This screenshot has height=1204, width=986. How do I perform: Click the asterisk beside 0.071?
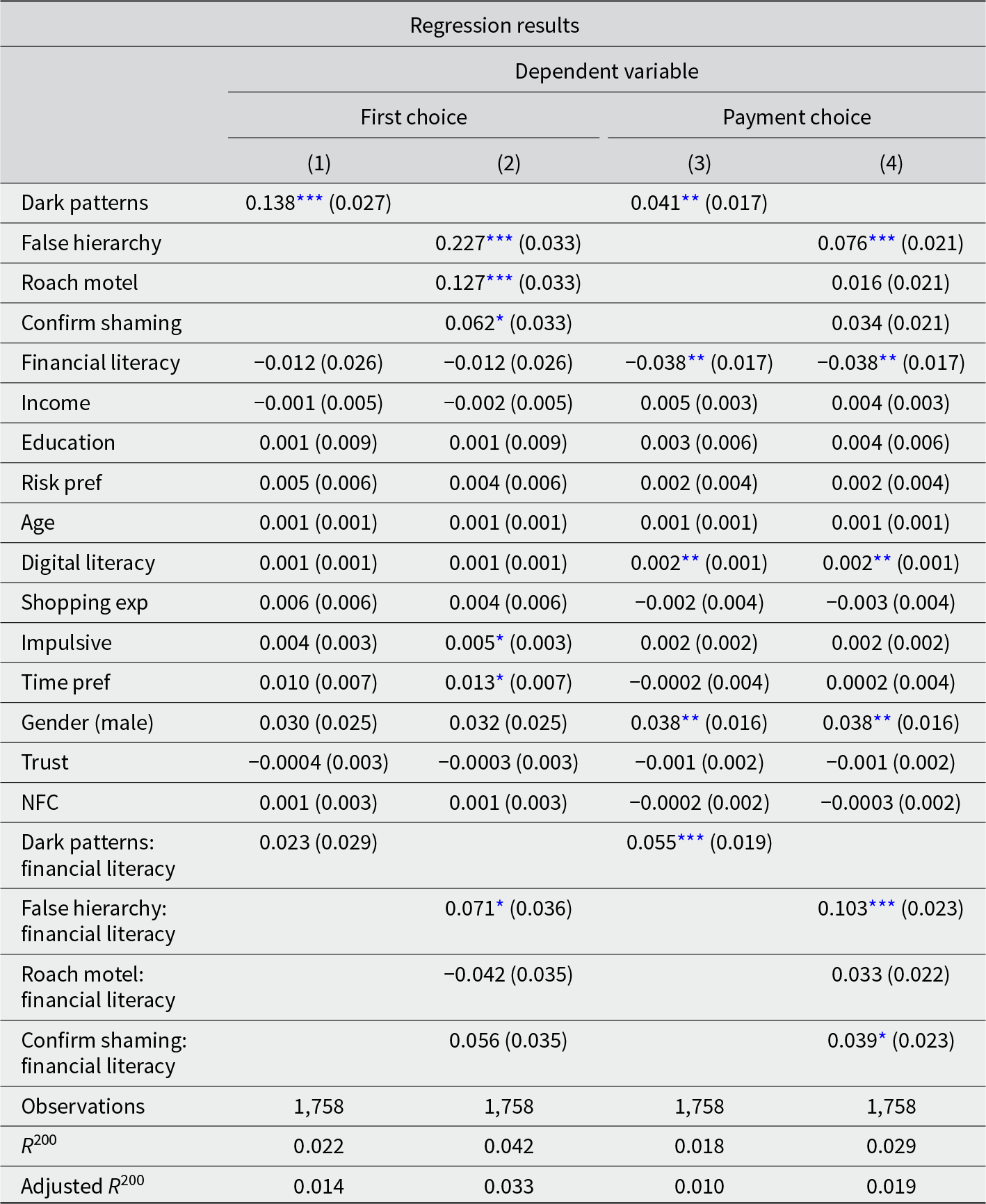click(499, 906)
